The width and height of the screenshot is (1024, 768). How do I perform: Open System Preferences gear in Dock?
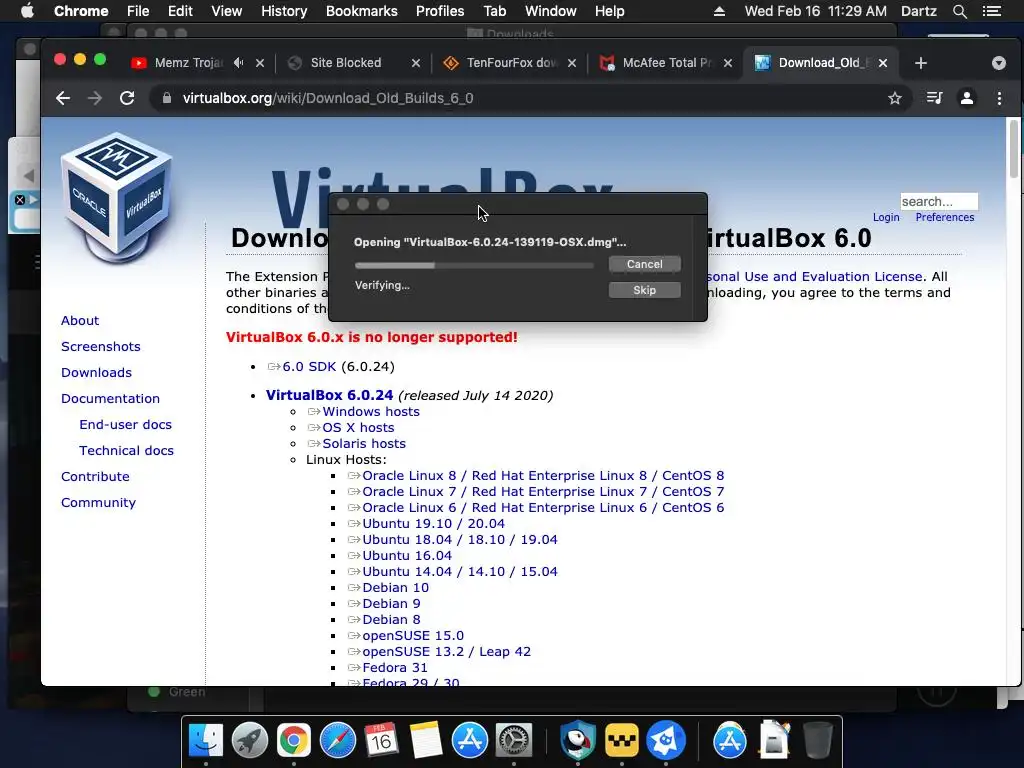pos(514,741)
